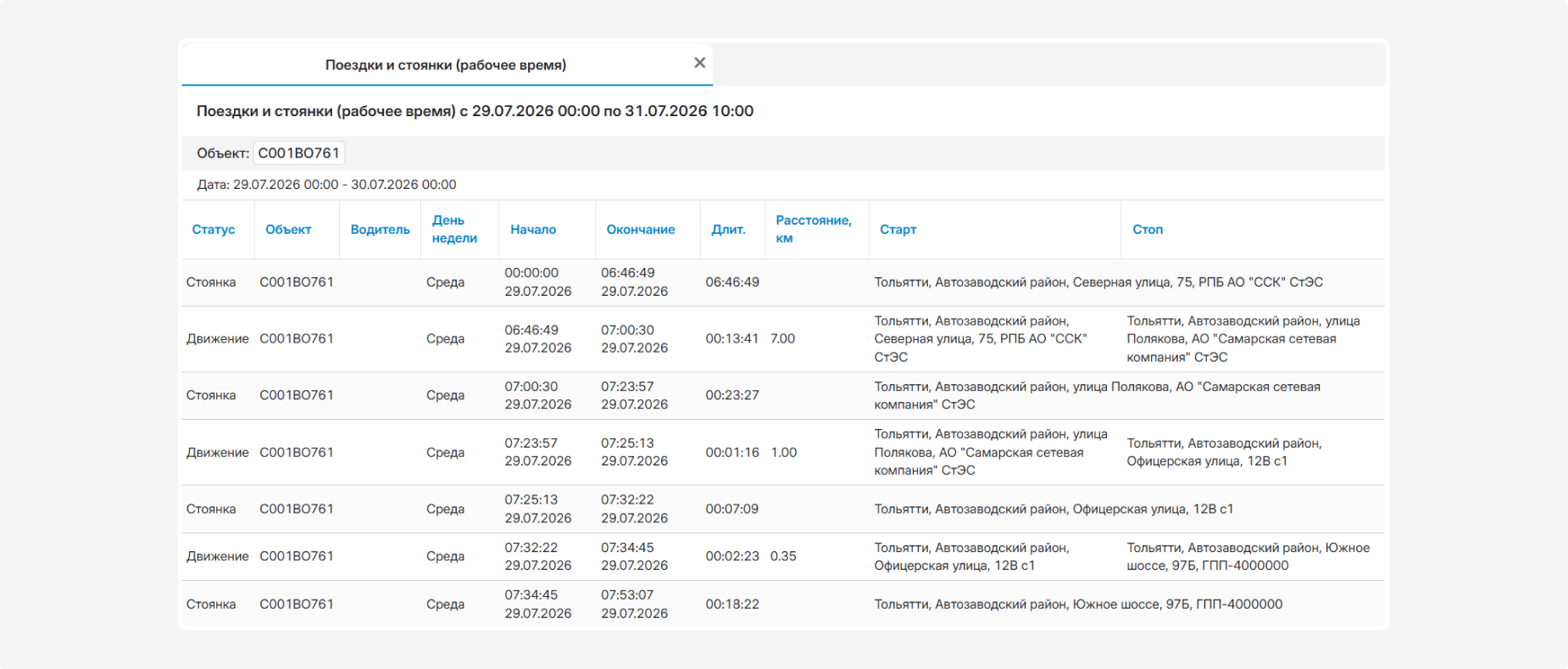Select Движение row with distance 1.00
Image resolution: width=1568 pixels, height=669 pixels.
point(783,452)
